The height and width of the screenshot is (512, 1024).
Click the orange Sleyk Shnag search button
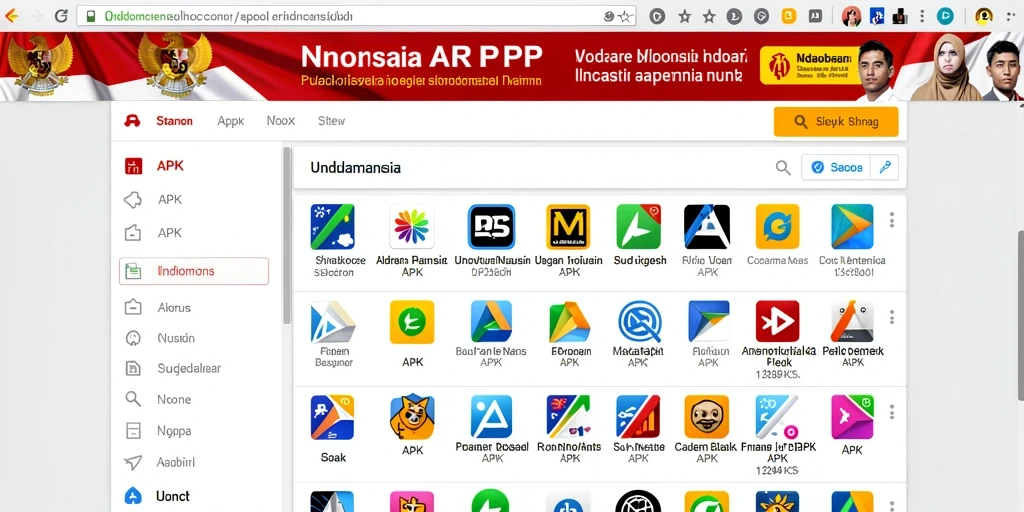click(x=836, y=121)
